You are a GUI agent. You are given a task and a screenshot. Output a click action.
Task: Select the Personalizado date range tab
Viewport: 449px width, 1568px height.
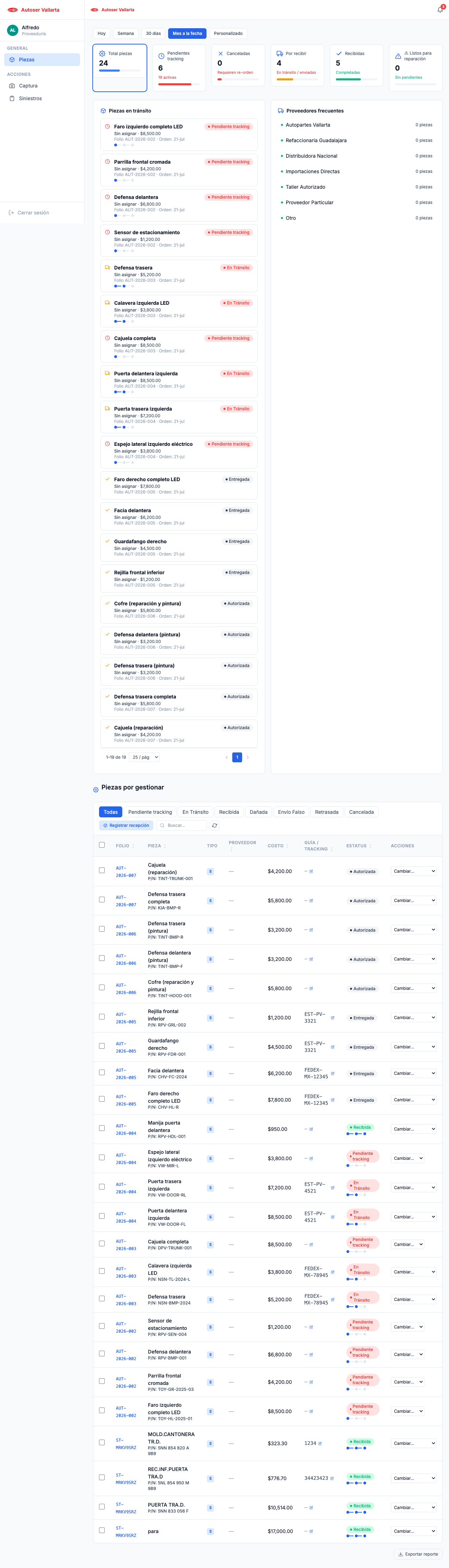[228, 34]
